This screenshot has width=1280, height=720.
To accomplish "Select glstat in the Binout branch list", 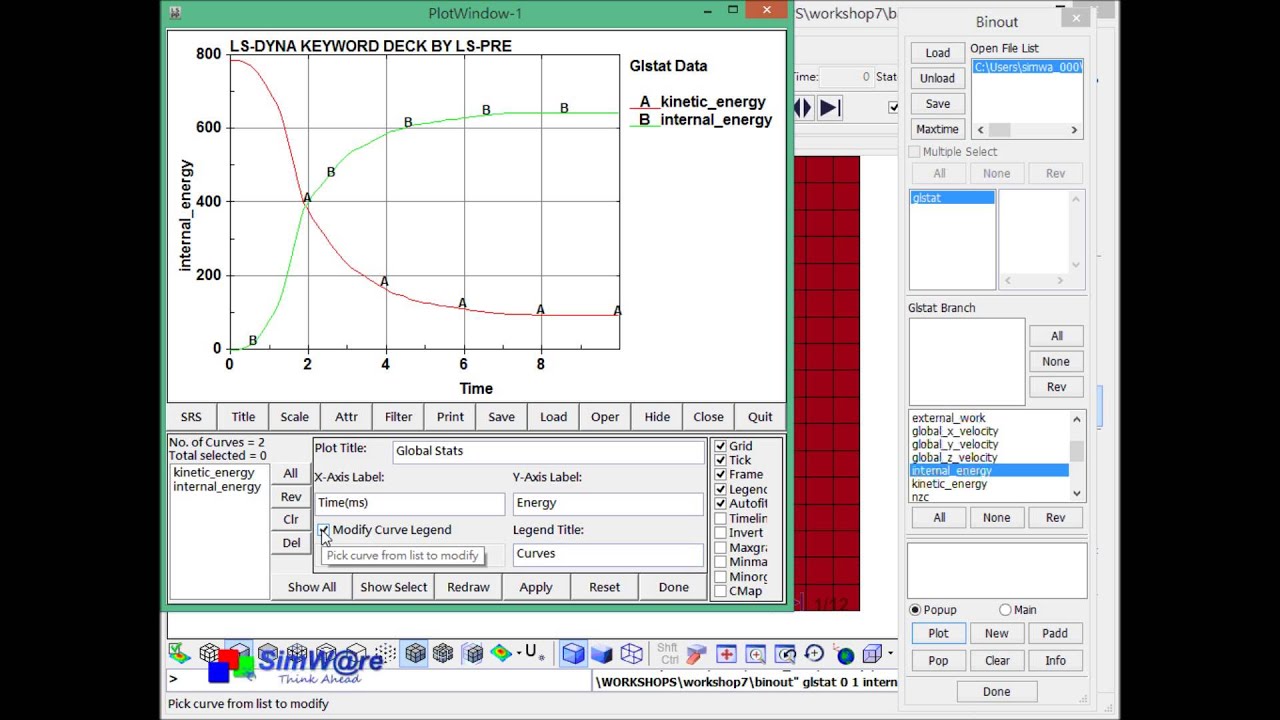I will [x=952, y=198].
